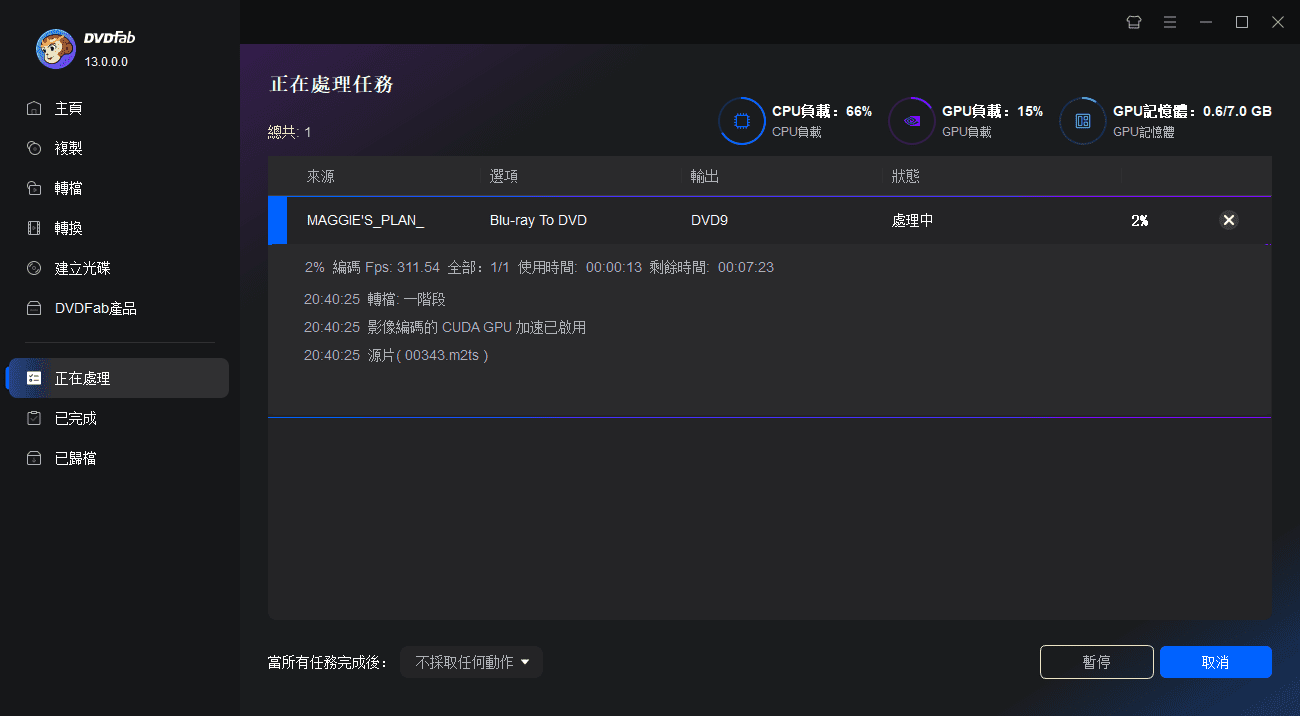Click the creator icon beside 建立光碟
This screenshot has width=1300, height=716.
34,268
